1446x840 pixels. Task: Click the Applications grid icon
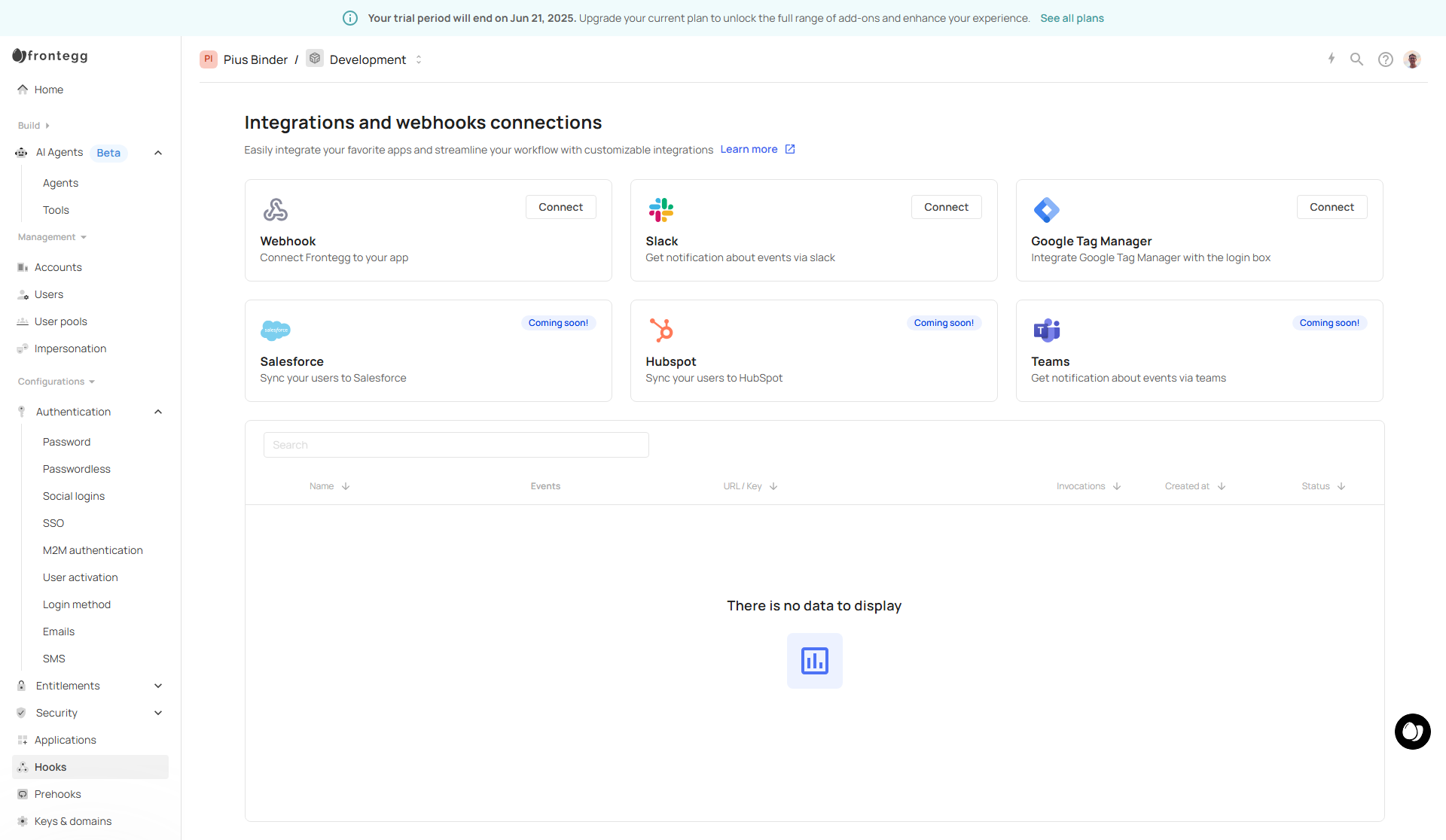tap(23, 740)
